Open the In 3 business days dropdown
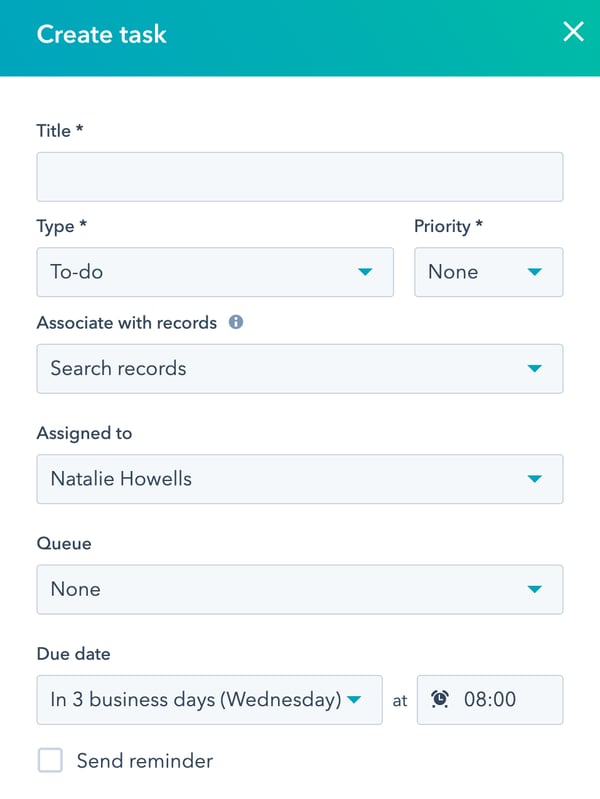 195,700
